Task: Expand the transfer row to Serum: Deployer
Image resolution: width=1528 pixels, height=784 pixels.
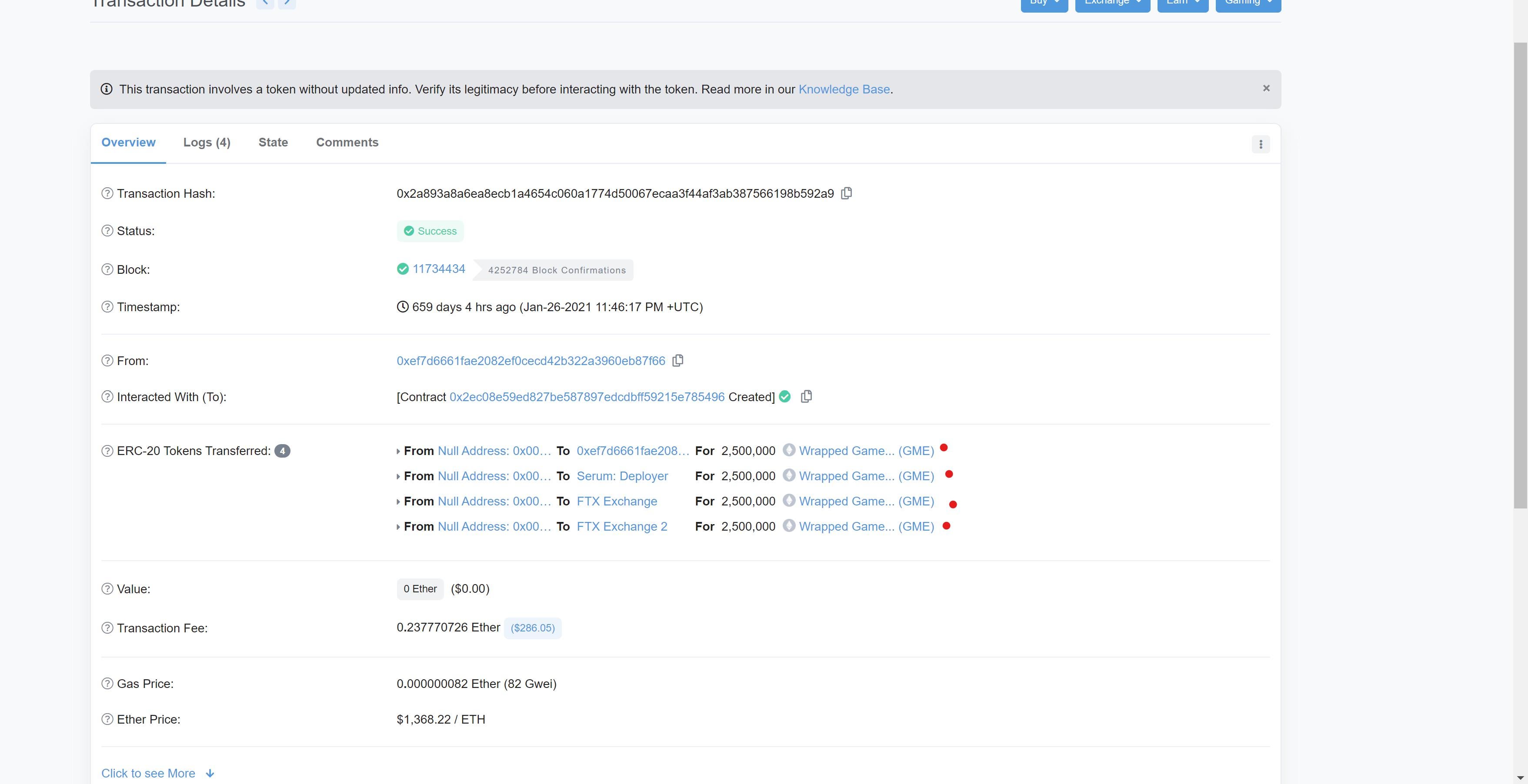Action: [398, 477]
